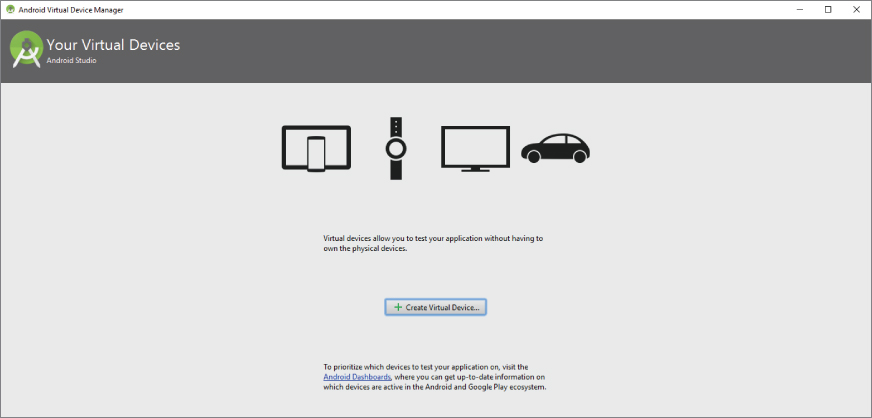This screenshot has height=418, width=872.
Task: Click the Create Virtual Device button
Action: coord(435,307)
